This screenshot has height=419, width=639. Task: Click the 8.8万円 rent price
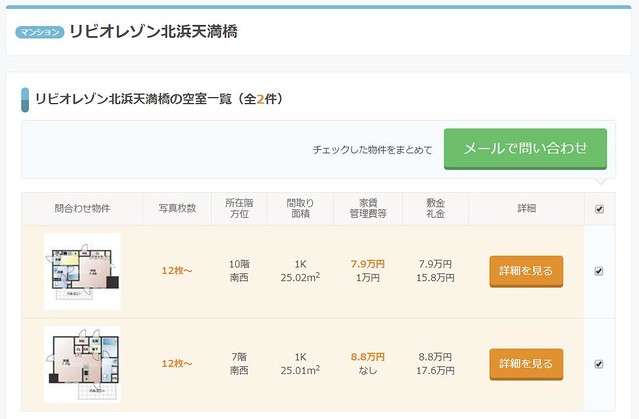[368, 357]
